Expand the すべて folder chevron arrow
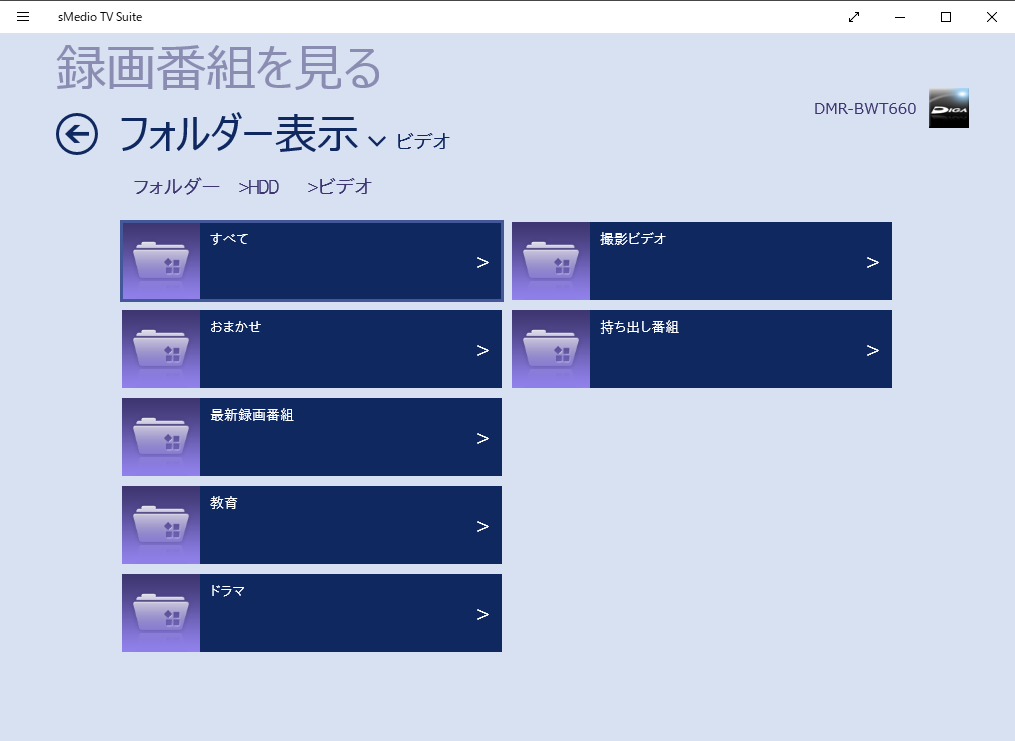This screenshot has height=741, width=1015. point(482,263)
